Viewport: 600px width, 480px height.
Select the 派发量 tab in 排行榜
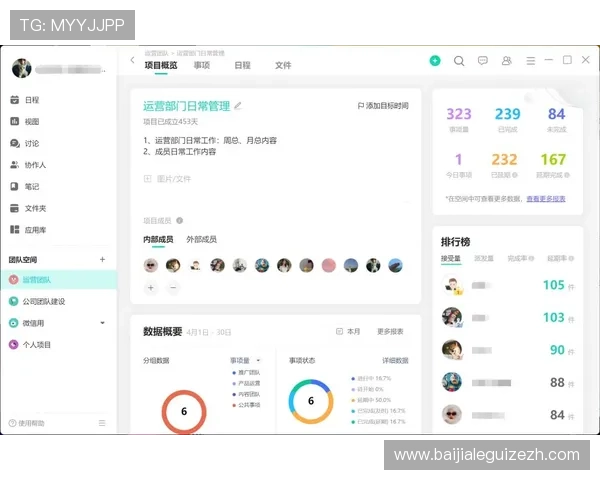[483, 258]
